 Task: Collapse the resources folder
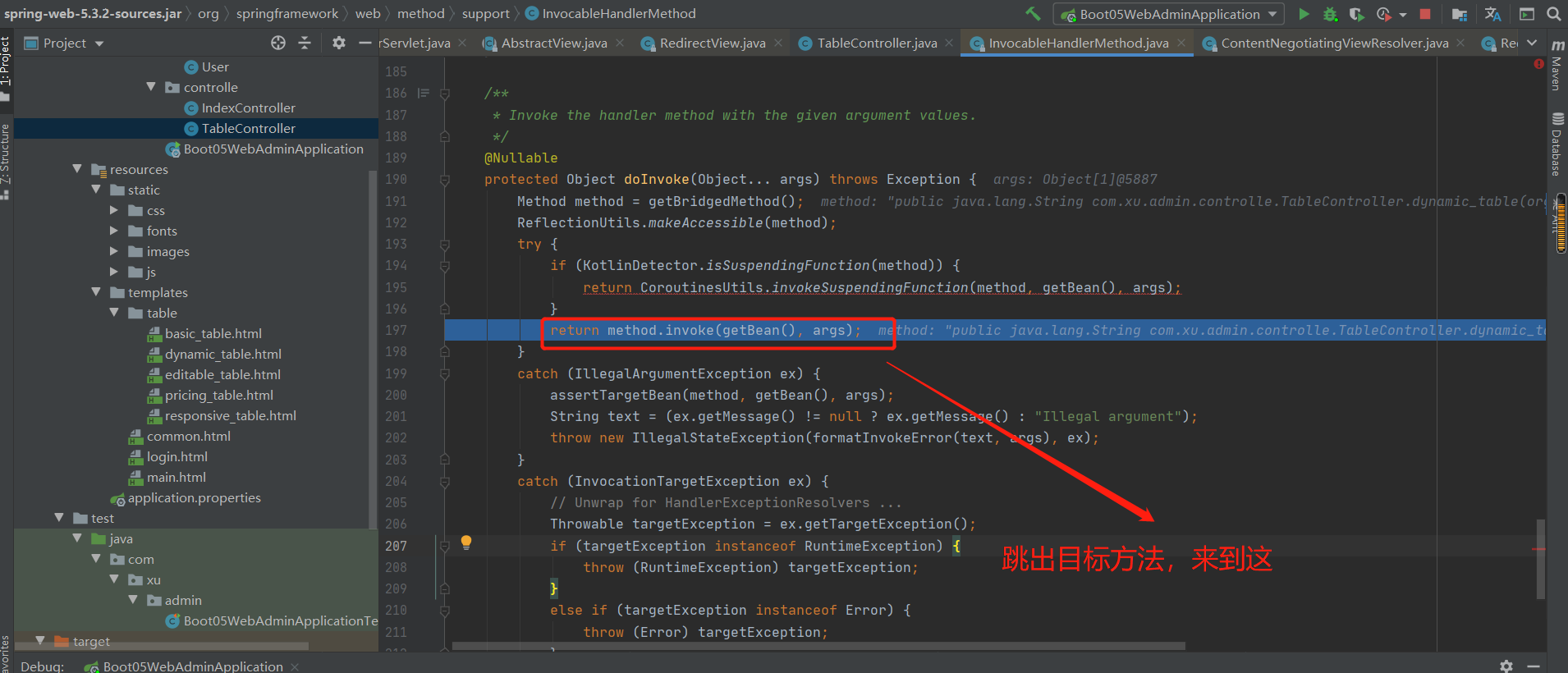point(77,168)
